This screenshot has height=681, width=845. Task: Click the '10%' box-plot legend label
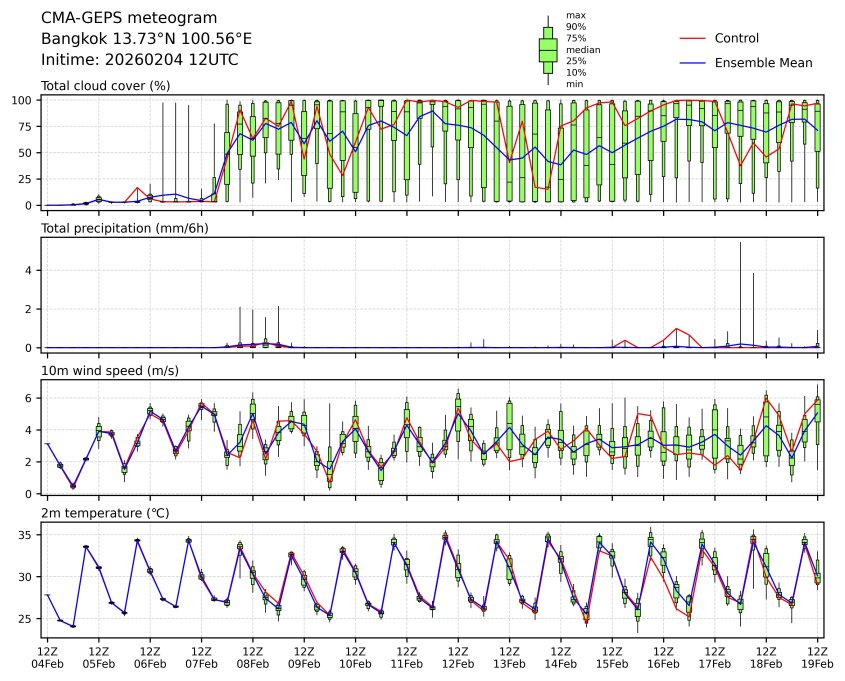click(x=576, y=72)
